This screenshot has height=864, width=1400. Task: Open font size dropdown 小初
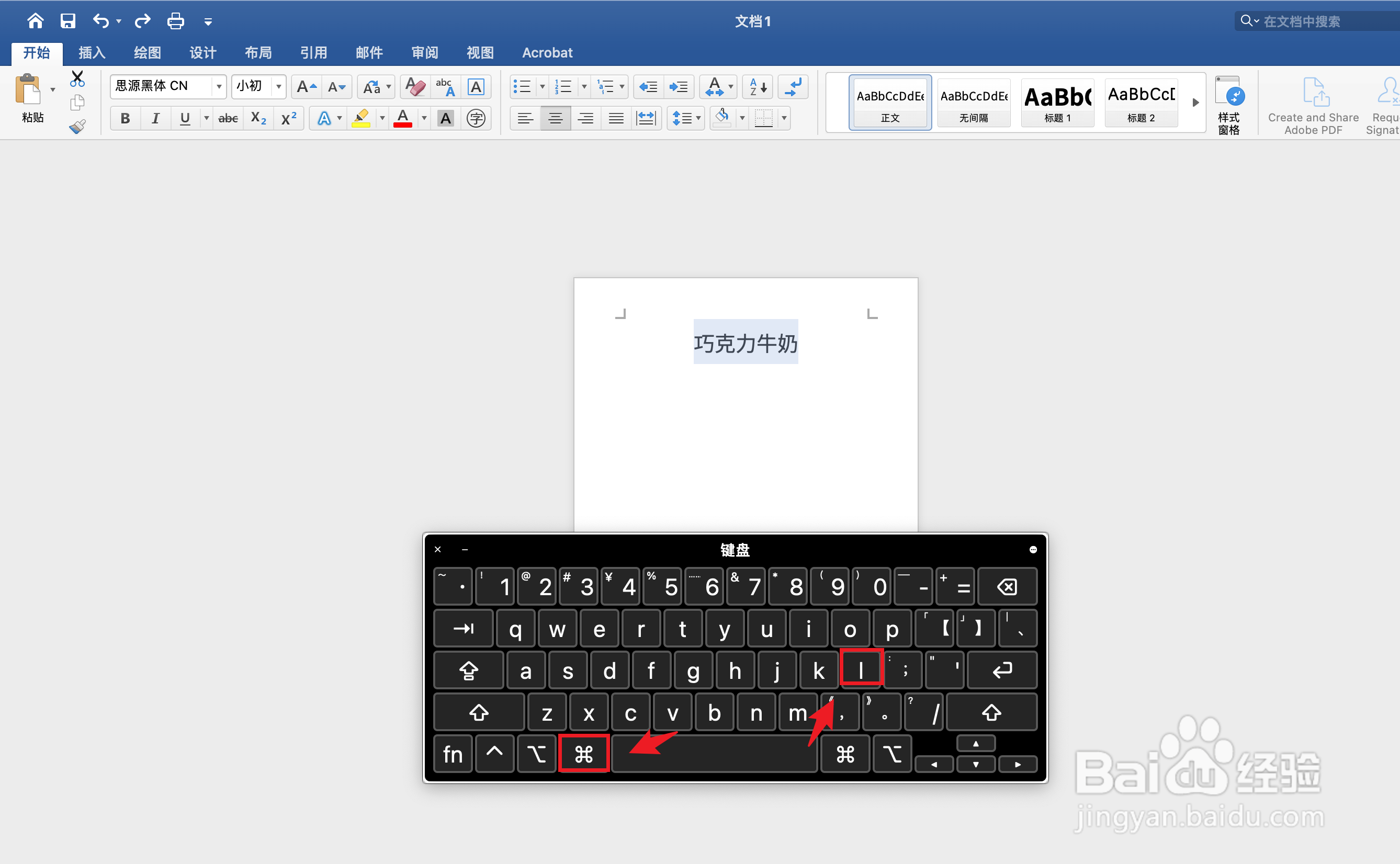pyautogui.click(x=279, y=87)
